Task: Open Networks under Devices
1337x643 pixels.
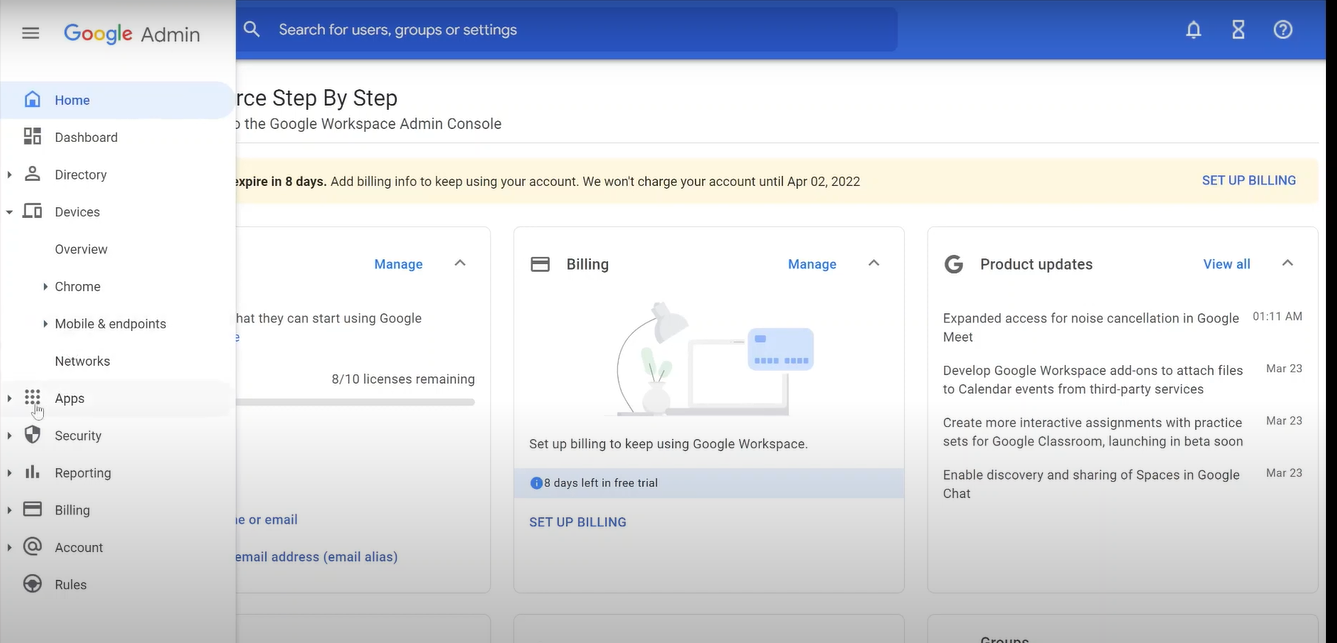Action: click(x=82, y=361)
